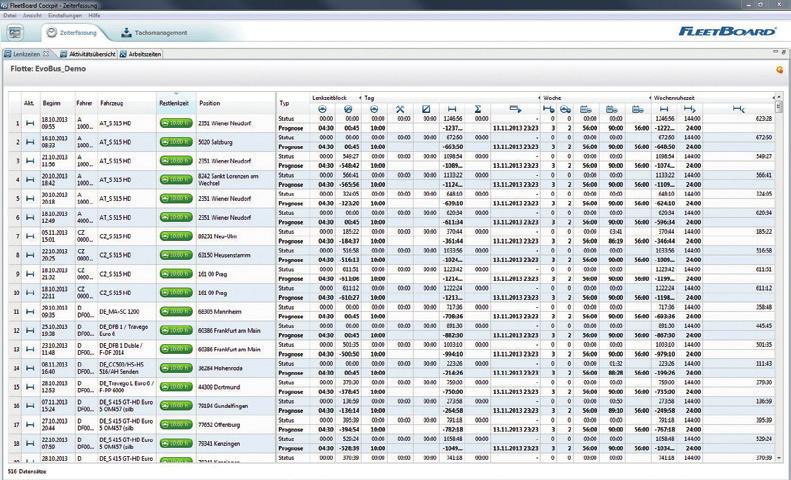The image size is (791, 480).
Task: Click the slashed-square availability column icon
Action: pos(426,109)
